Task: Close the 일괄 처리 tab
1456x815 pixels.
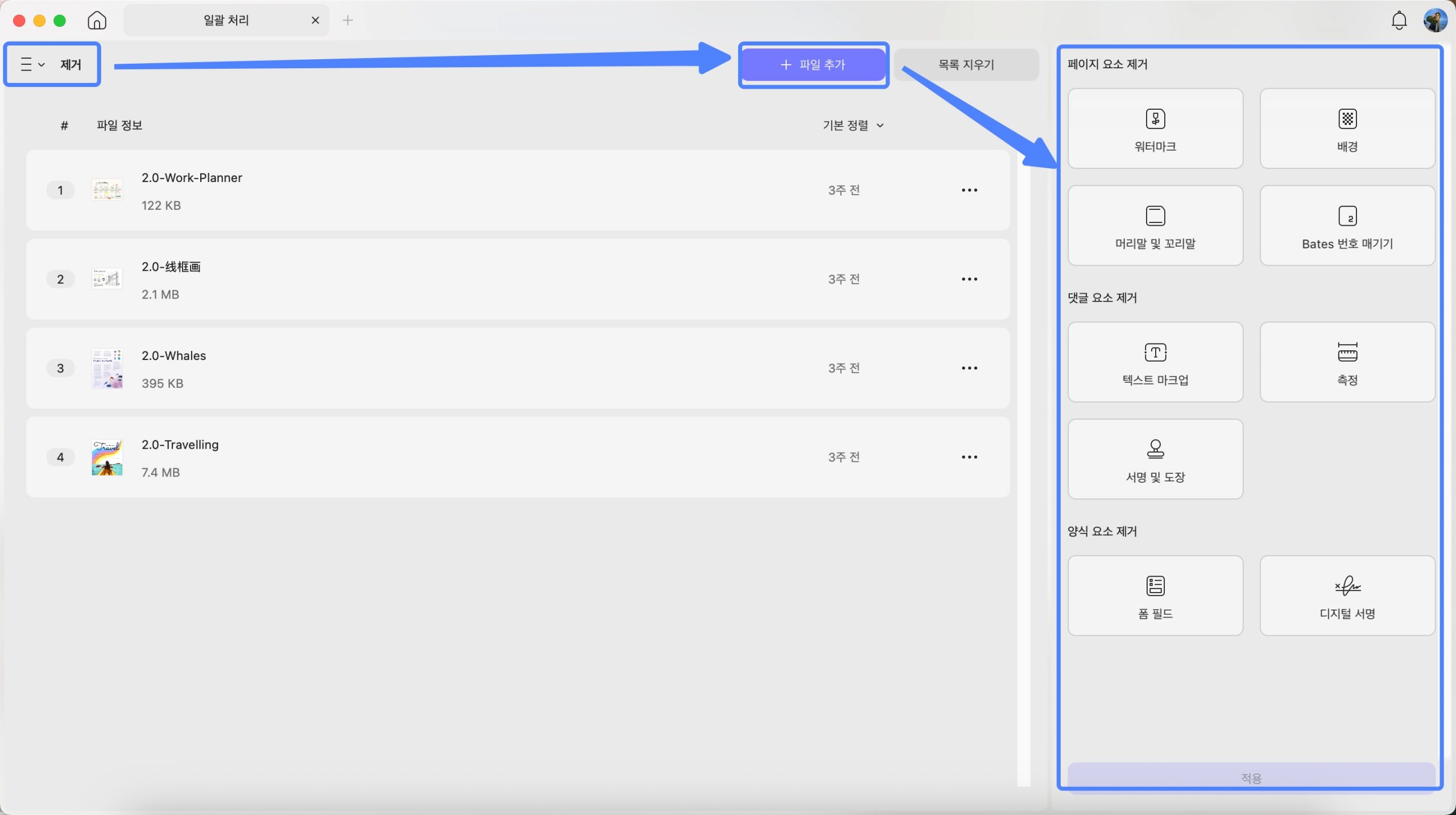Action: click(x=315, y=20)
